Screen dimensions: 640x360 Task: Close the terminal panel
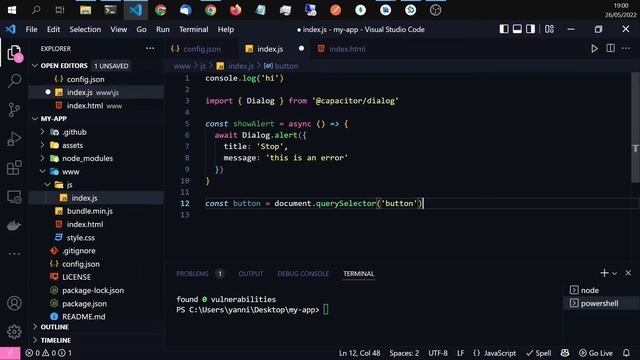pos(628,273)
